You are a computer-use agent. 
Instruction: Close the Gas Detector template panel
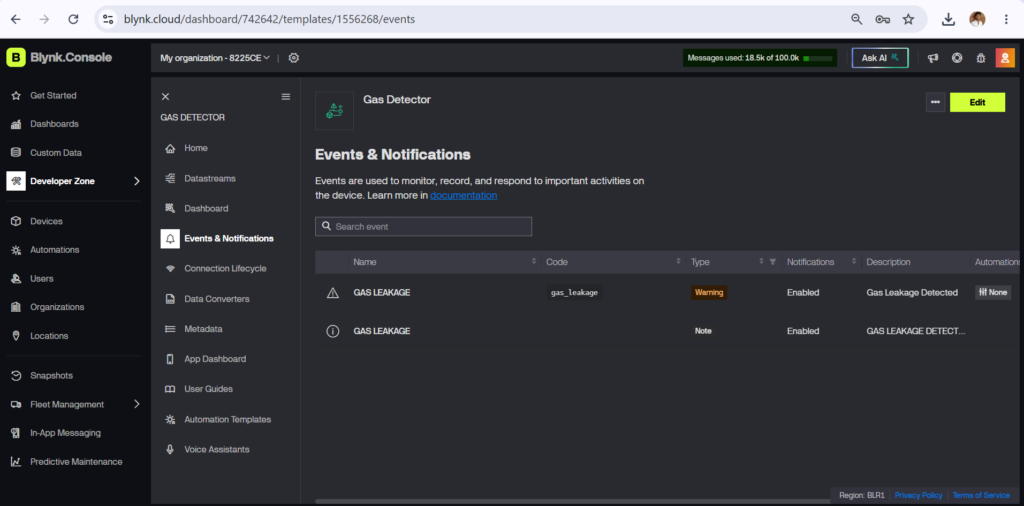coord(165,97)
